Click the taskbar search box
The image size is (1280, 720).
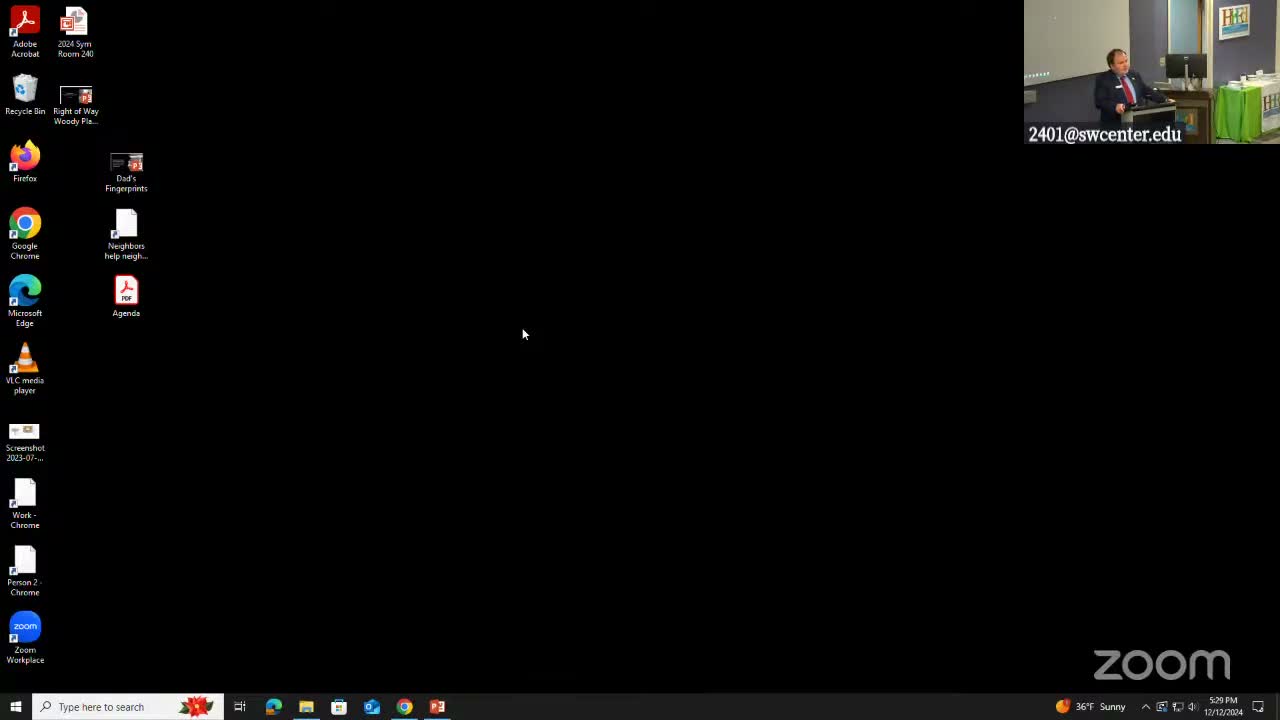[128, 707]
